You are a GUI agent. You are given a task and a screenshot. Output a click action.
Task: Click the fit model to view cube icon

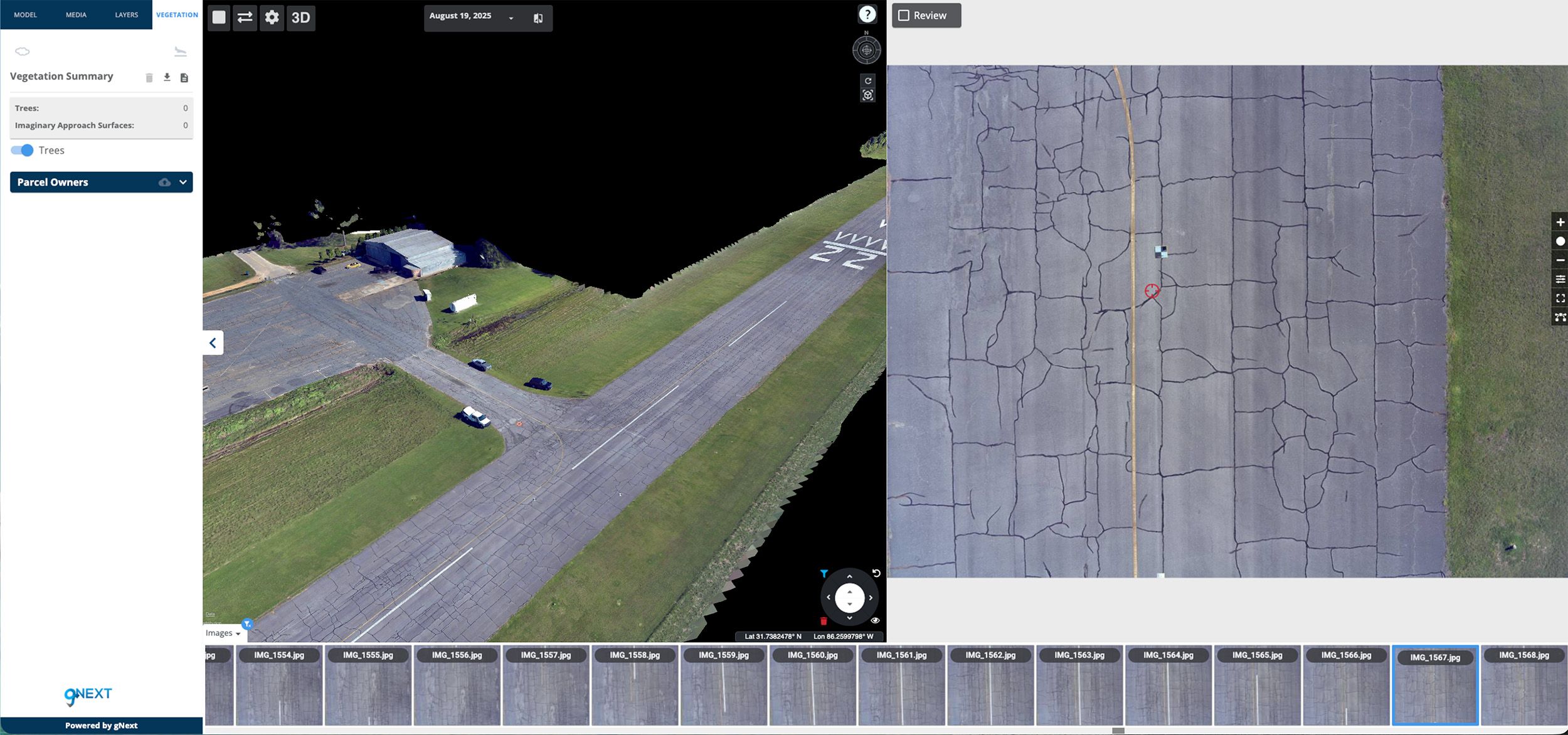click(867, 95)
